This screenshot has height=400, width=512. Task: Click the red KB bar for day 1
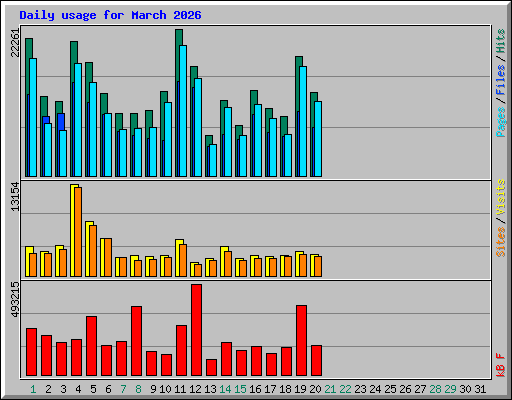click(x=31, y=352)
